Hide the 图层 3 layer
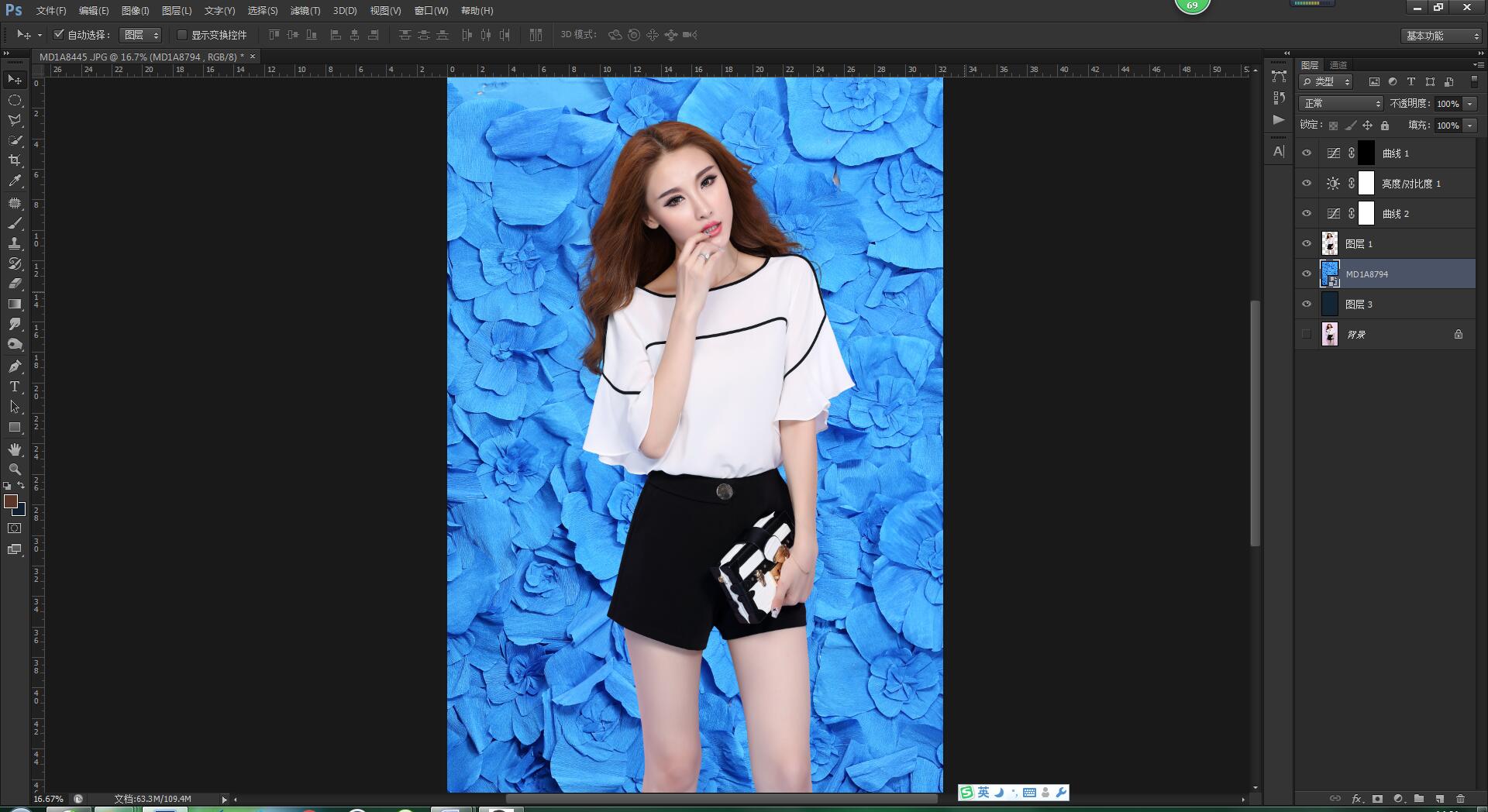The width and height of the screenshot is (1488, 812). click(x=1307, y=304)
